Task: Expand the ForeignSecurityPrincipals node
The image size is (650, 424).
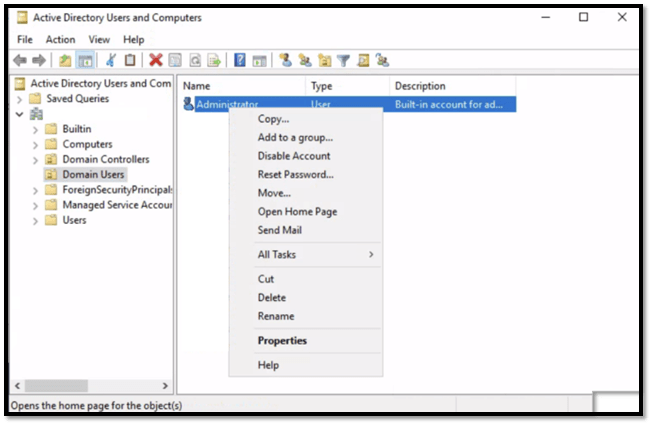Action: tap(35, 191)
